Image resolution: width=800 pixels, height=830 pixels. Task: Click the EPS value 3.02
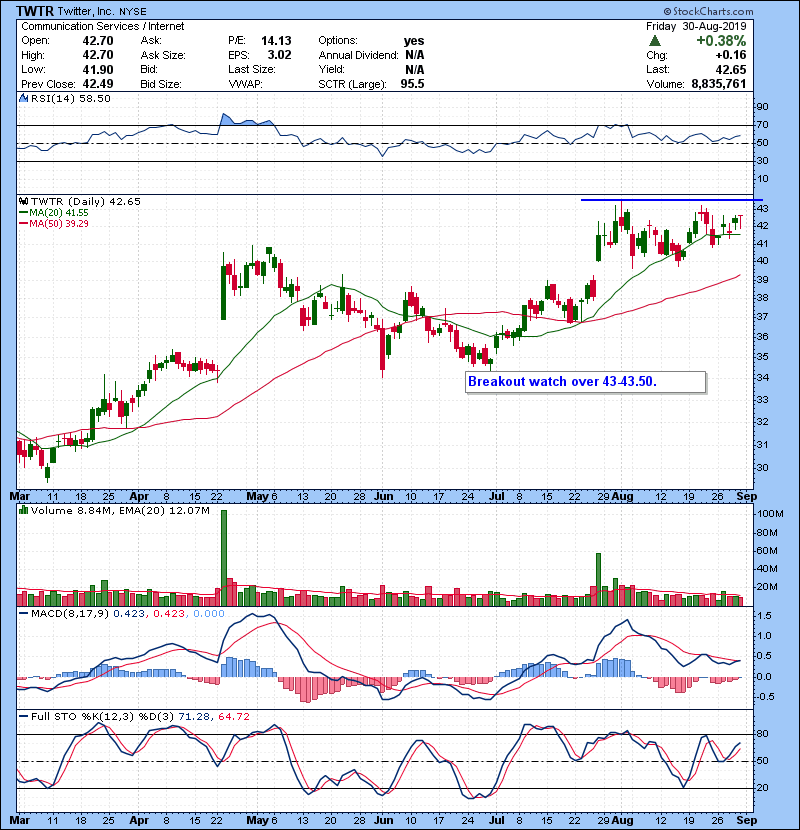pos(280,55)
